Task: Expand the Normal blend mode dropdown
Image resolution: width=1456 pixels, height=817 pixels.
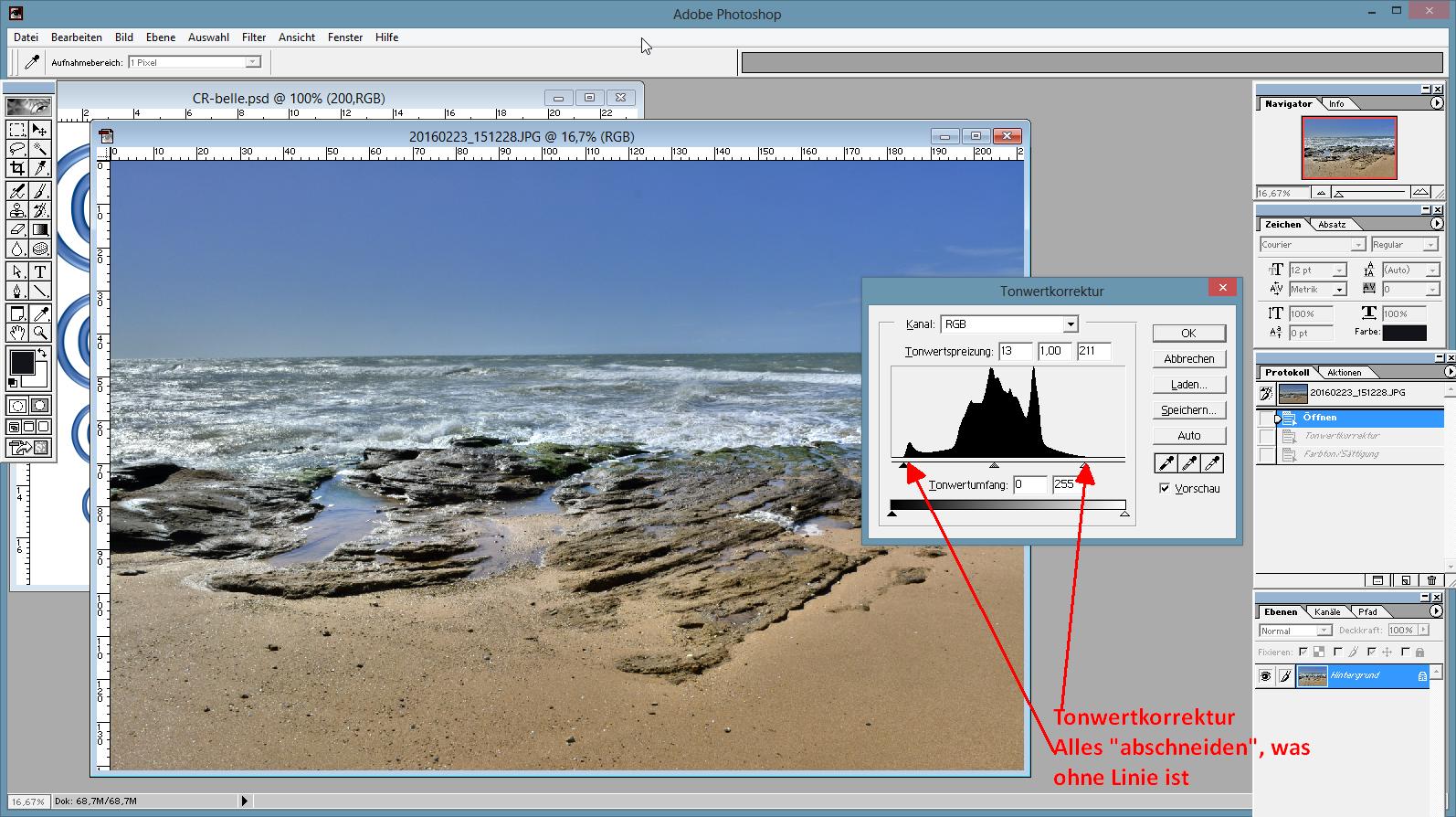Action: pyautogui.click(x=1323, y=631)
